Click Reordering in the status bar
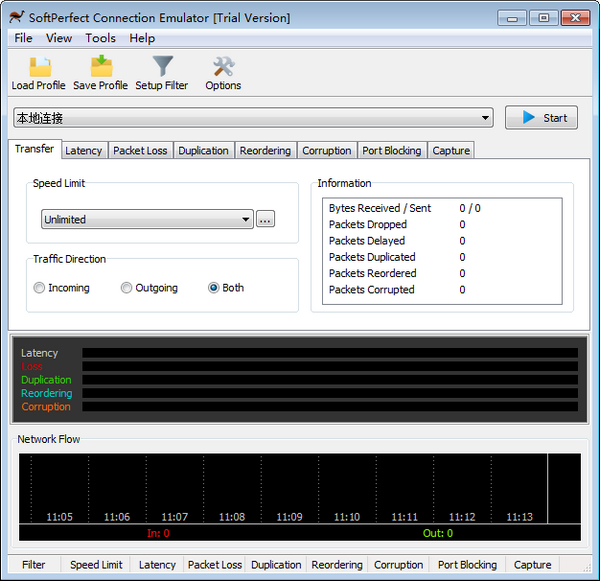600x581 pixels. [337, 565]
